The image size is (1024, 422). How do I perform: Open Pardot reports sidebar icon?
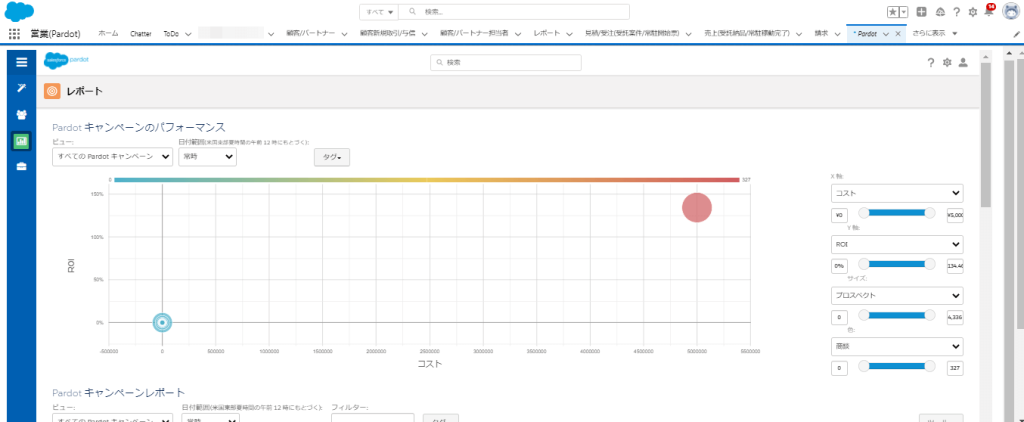[x=22, y=141]
